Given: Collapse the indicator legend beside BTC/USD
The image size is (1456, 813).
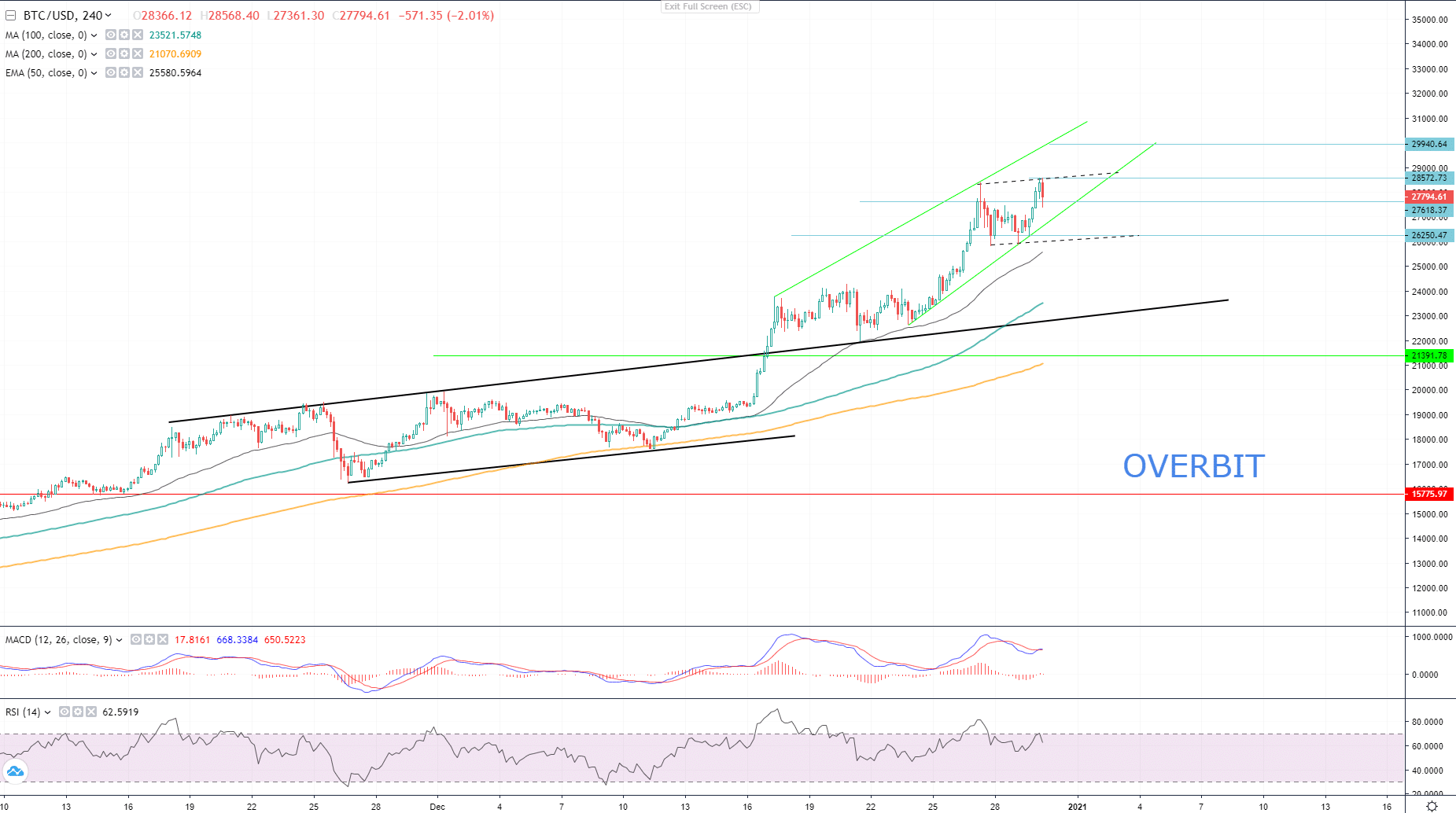Looking at the screenshot, I should pos(10,16).
